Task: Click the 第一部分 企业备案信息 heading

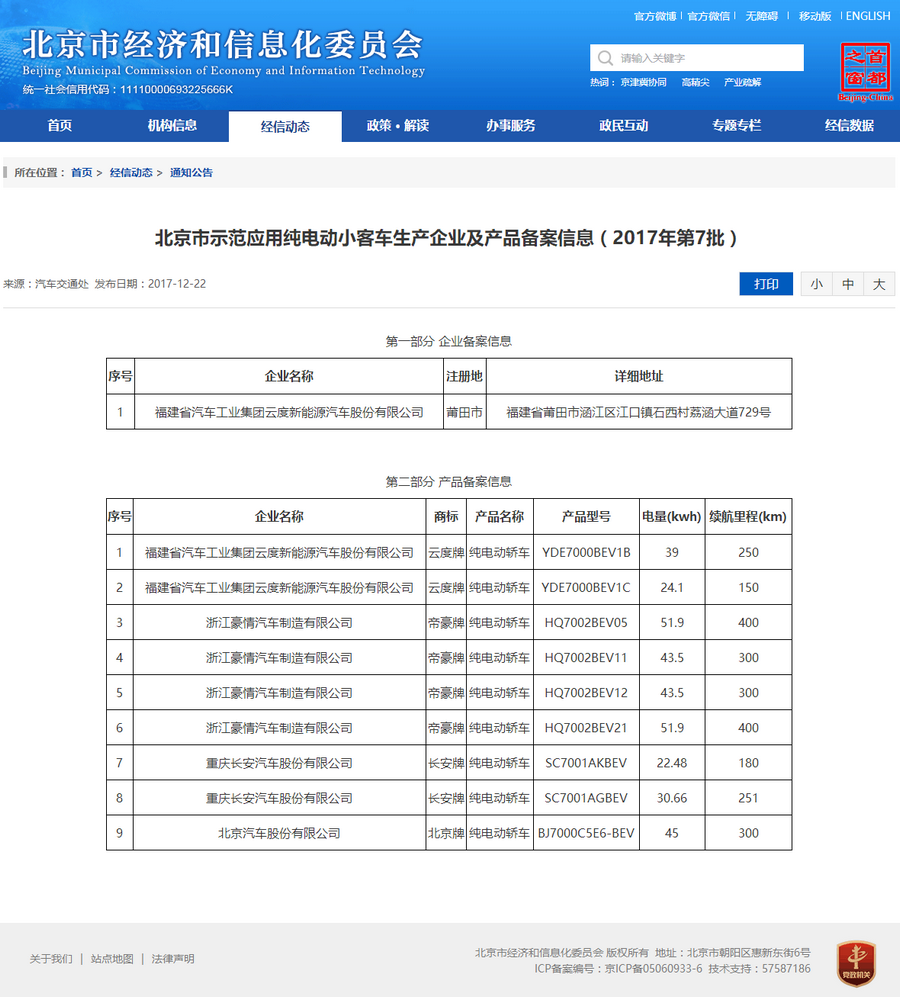Action: click(448, 341)
